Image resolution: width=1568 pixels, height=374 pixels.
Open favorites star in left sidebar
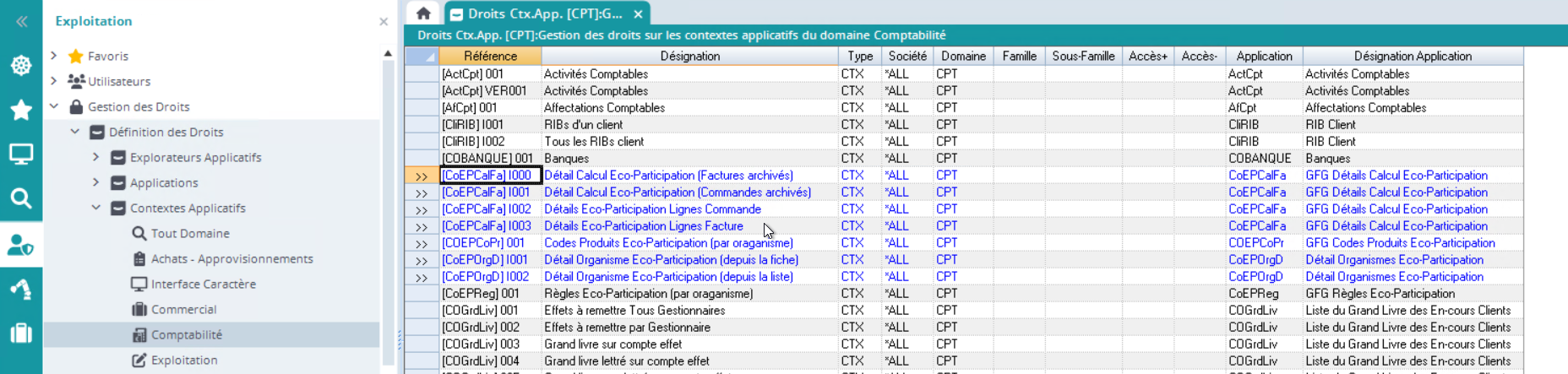(21, 110)
